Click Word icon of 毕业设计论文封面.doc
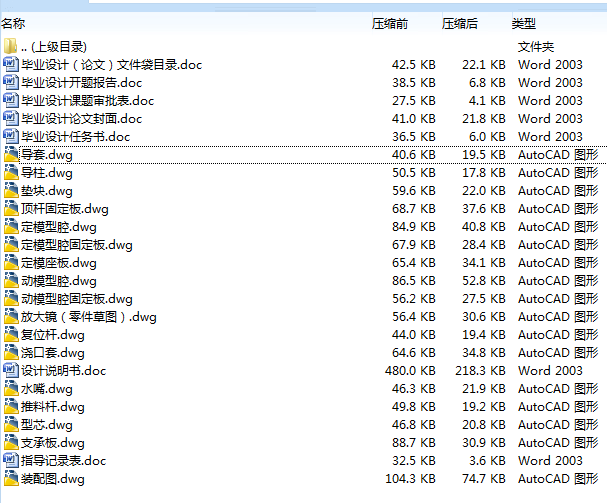 point(11,118)
